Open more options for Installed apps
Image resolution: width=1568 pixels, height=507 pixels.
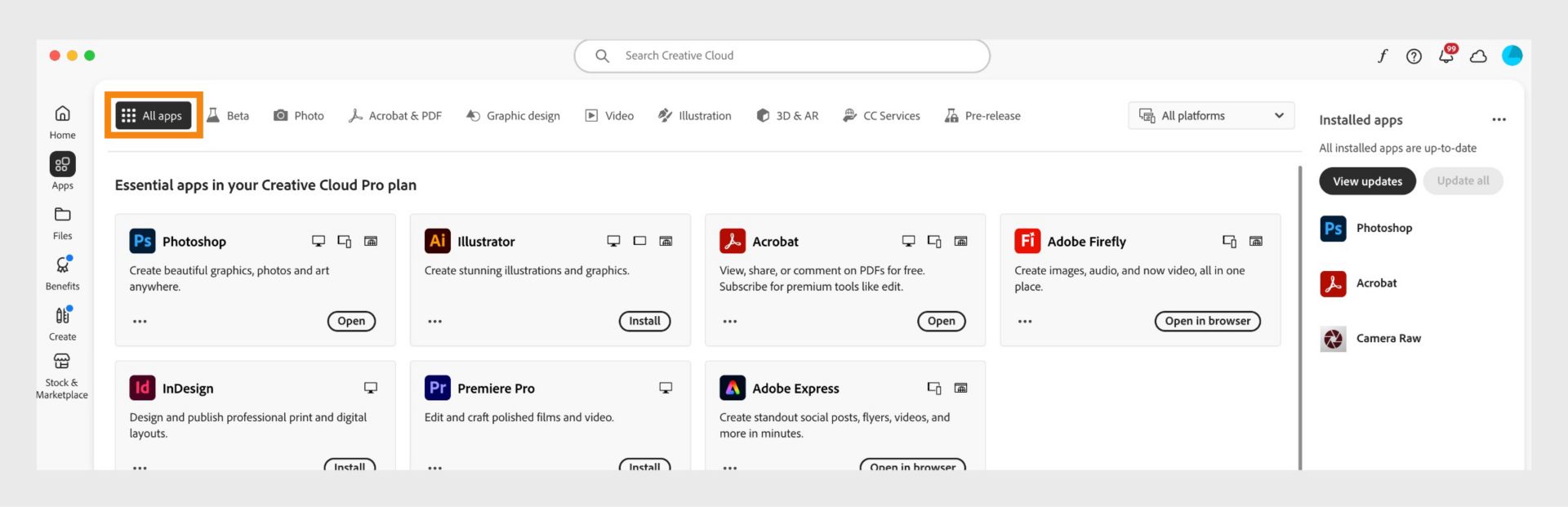(1499, 120)
